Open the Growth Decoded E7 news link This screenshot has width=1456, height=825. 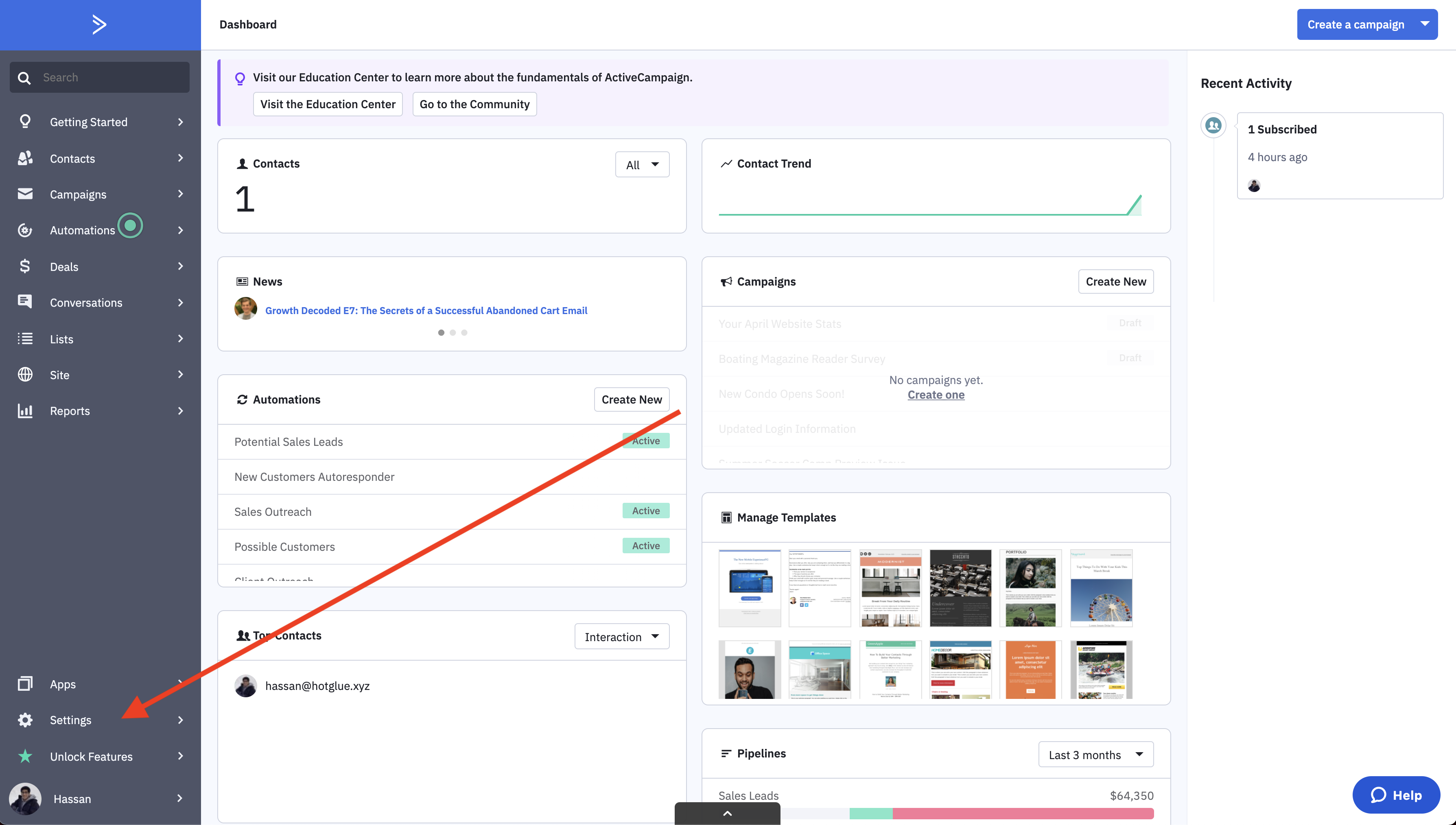426,310
